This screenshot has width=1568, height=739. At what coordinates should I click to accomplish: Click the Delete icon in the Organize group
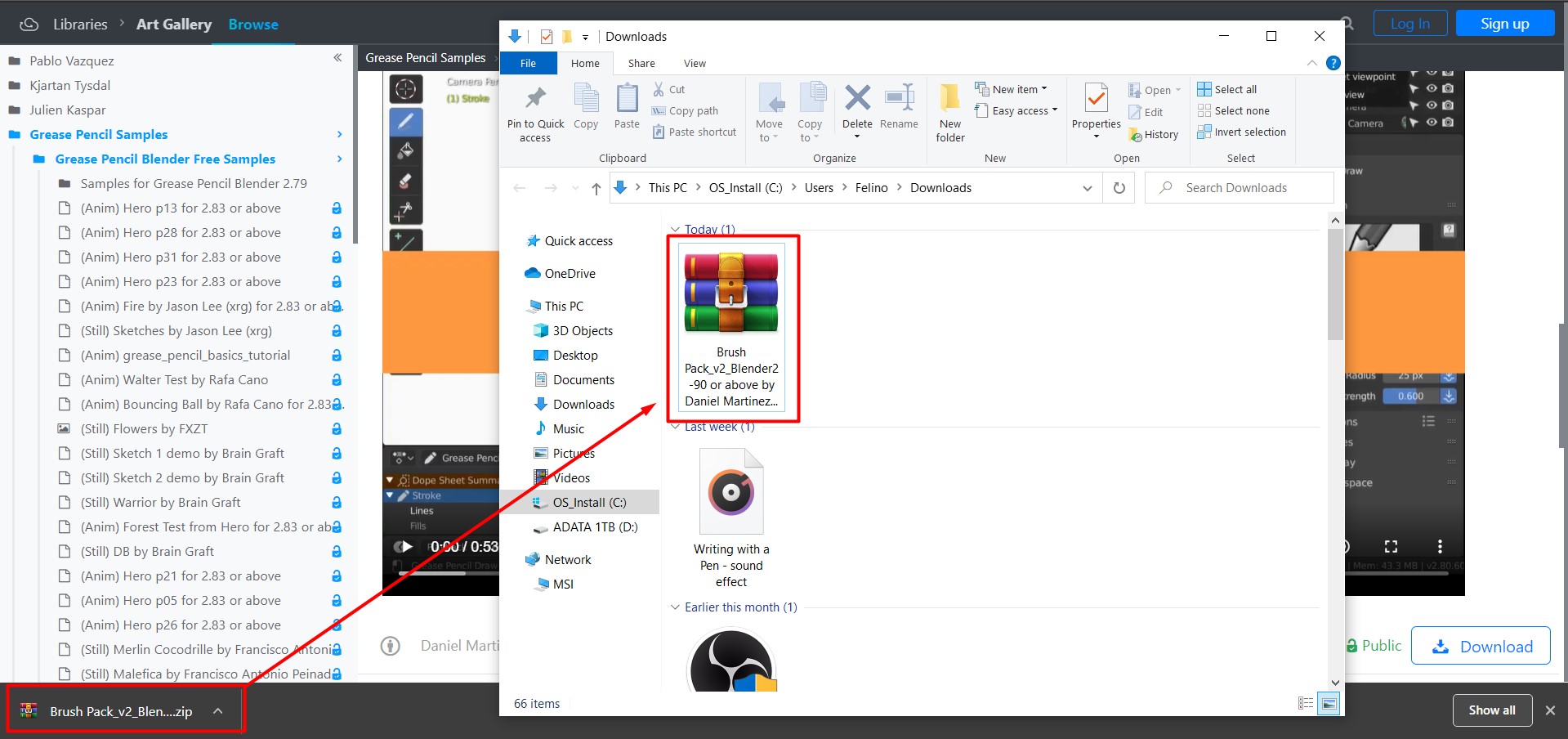click(x=857, y=98)
